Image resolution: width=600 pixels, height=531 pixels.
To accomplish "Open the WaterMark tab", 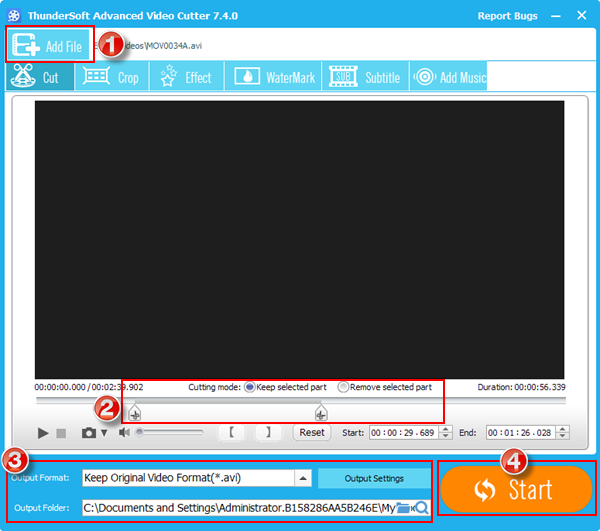I will [275, 77].
